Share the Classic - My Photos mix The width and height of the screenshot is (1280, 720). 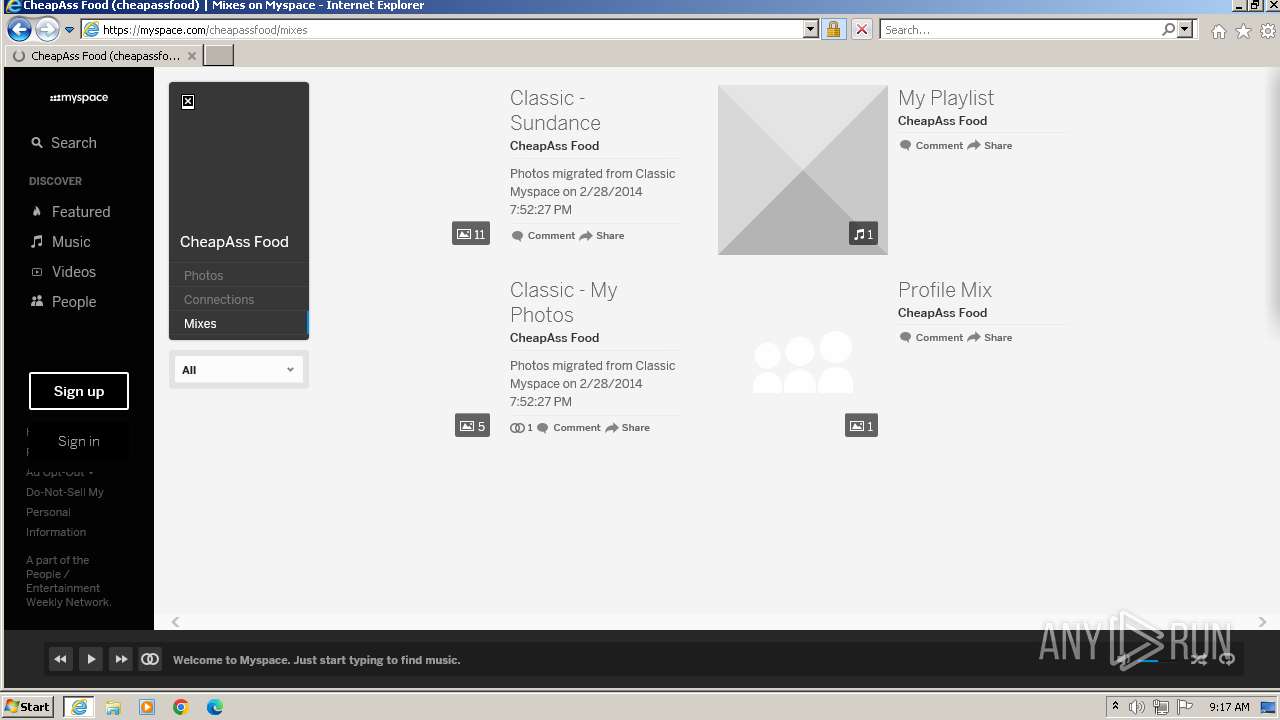click(627, 428)
